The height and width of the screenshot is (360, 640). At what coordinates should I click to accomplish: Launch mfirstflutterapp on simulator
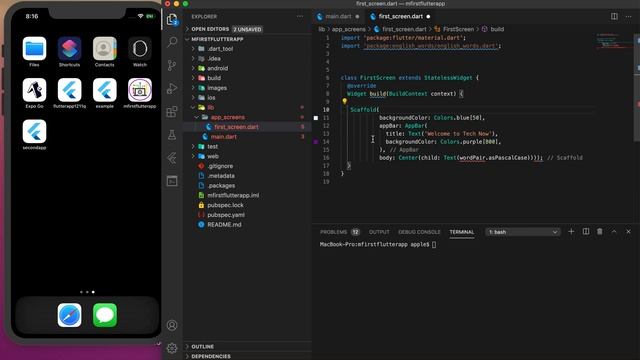(x=140, y=93)
